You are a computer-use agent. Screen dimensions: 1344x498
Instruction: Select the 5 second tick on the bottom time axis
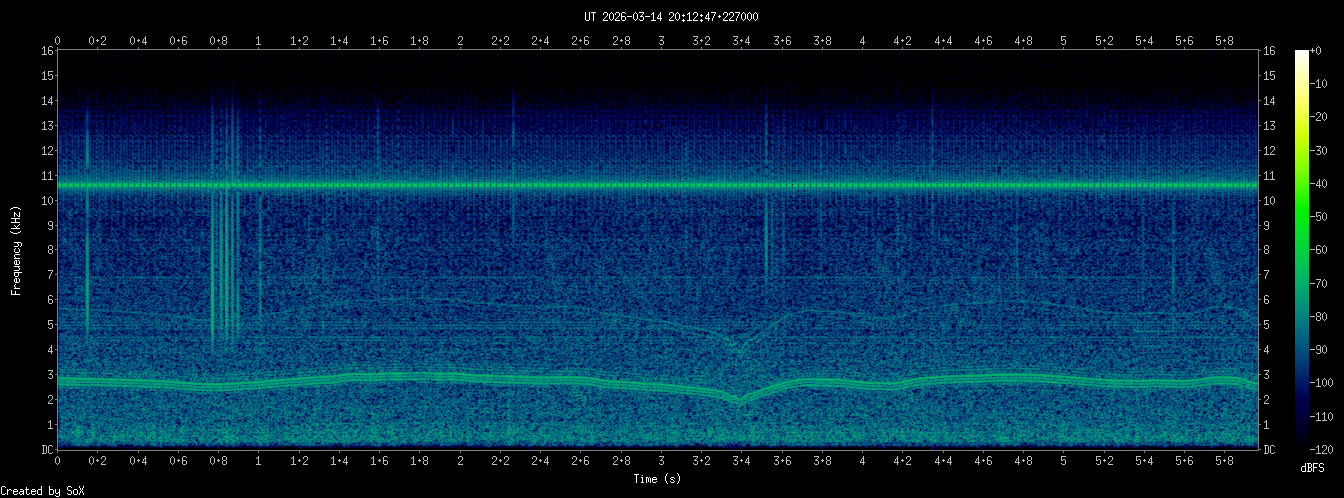point(1064,461)
